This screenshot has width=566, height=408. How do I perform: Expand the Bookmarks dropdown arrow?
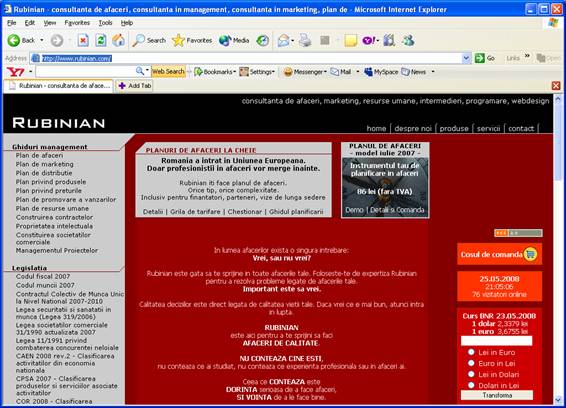[x=235, y=72]
